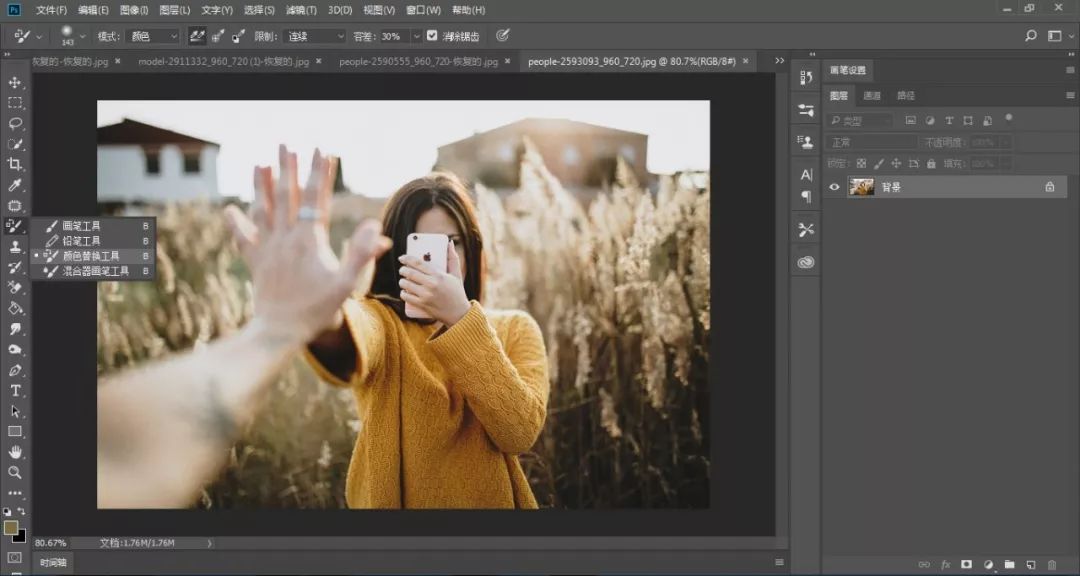This screenshot has width=1080, height=576.
Task: Select the Crop tool
Action: pos(15,164)
